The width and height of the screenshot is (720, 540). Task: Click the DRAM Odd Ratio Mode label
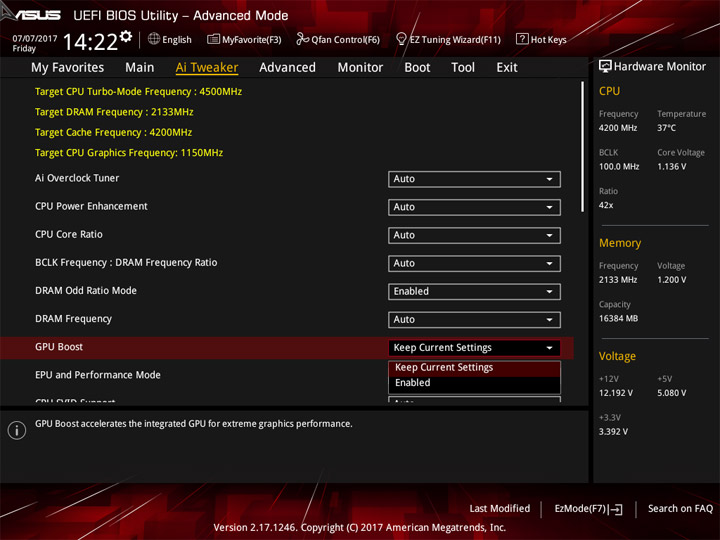click(x=86, y=291)
